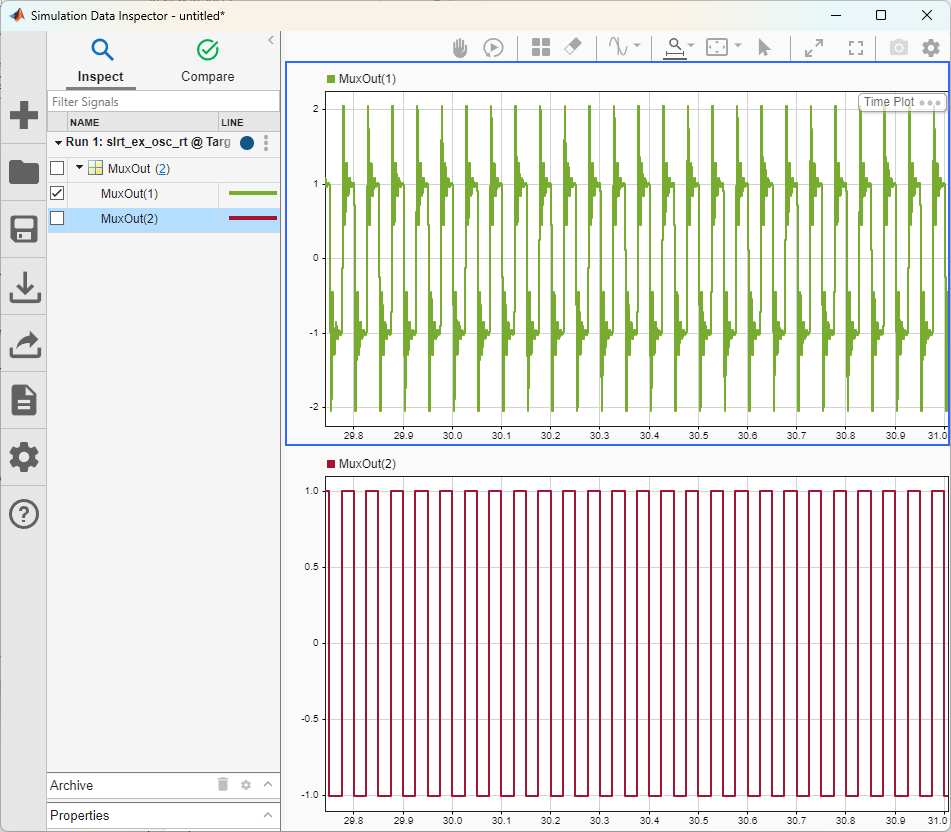Enable the MuxOut group checkbox

click(57, 168)
